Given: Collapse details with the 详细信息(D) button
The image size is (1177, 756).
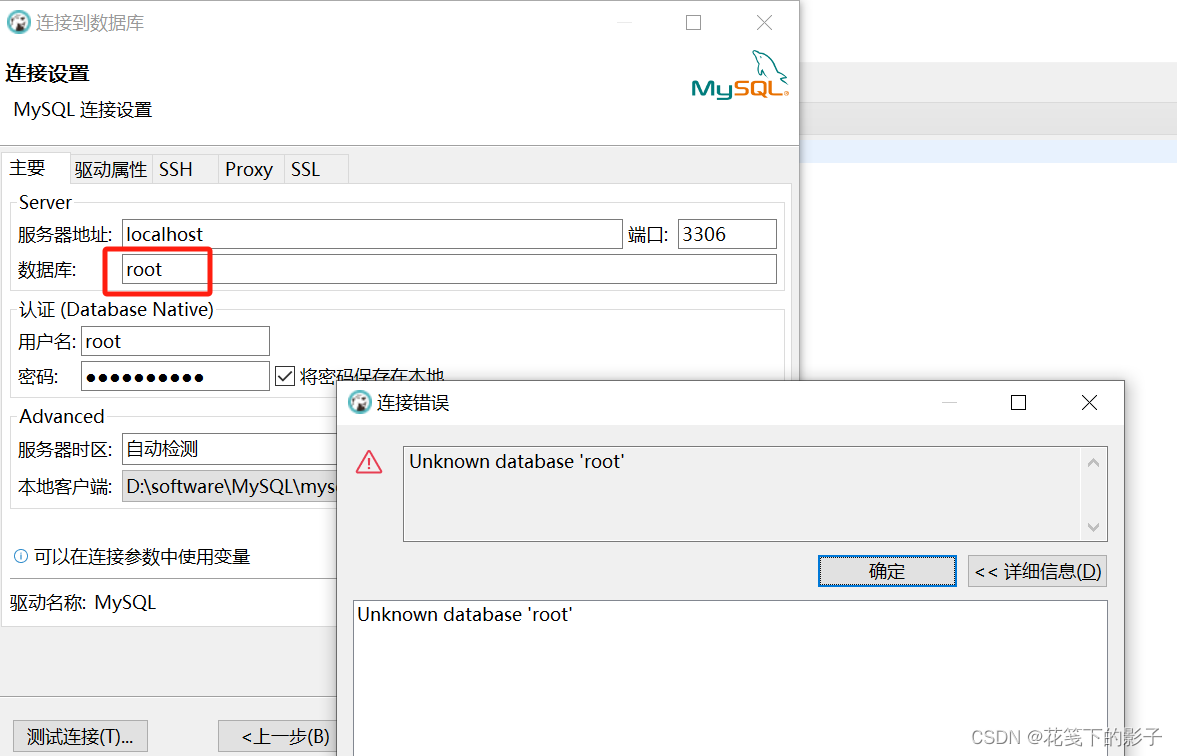Looking at the screenshot, I should point(1037,571).
